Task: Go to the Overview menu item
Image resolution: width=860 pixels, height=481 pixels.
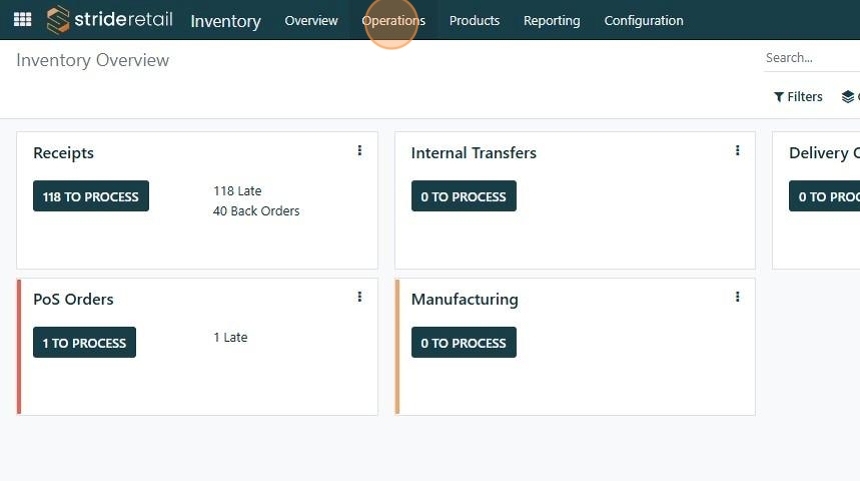Action: click(311, 21)
